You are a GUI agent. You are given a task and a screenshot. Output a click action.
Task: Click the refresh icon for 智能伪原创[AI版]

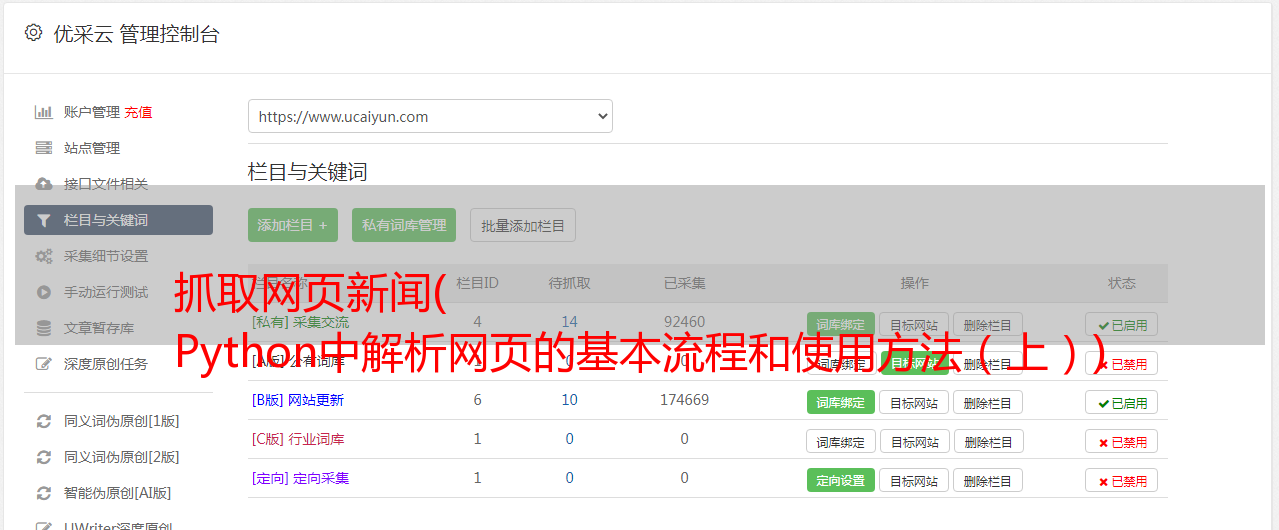44,493
